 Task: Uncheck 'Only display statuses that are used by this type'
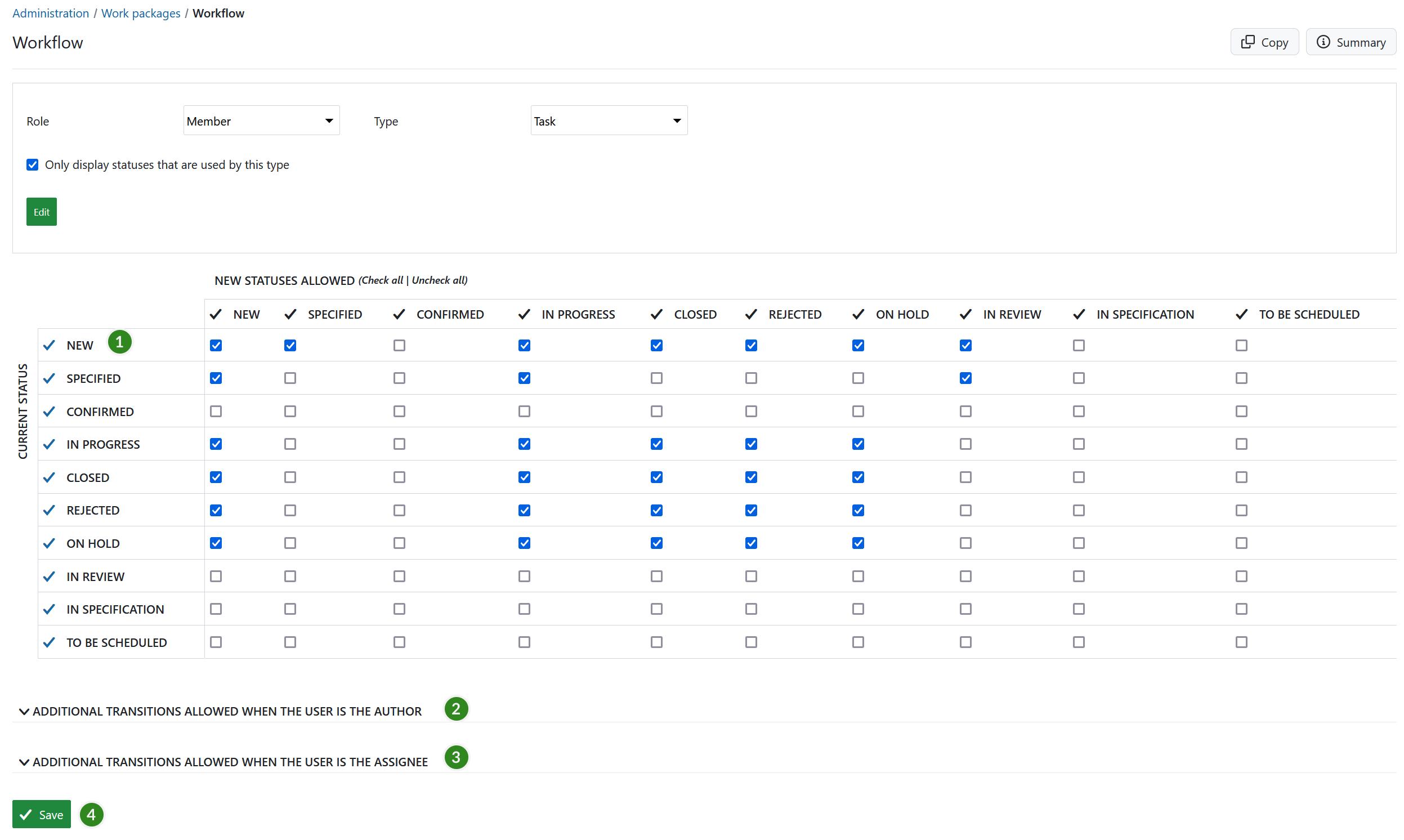pos(32,164)
